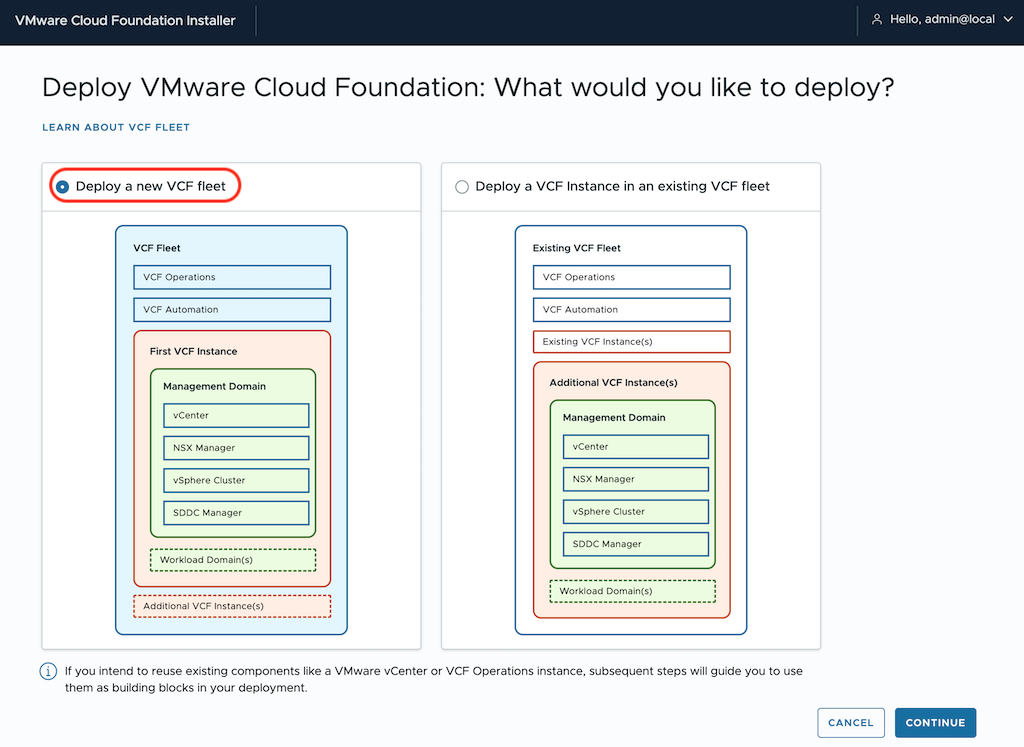
Task: Click vCenter box under Additional VCF Instance(s)
Action: click(x=635, y=447)
